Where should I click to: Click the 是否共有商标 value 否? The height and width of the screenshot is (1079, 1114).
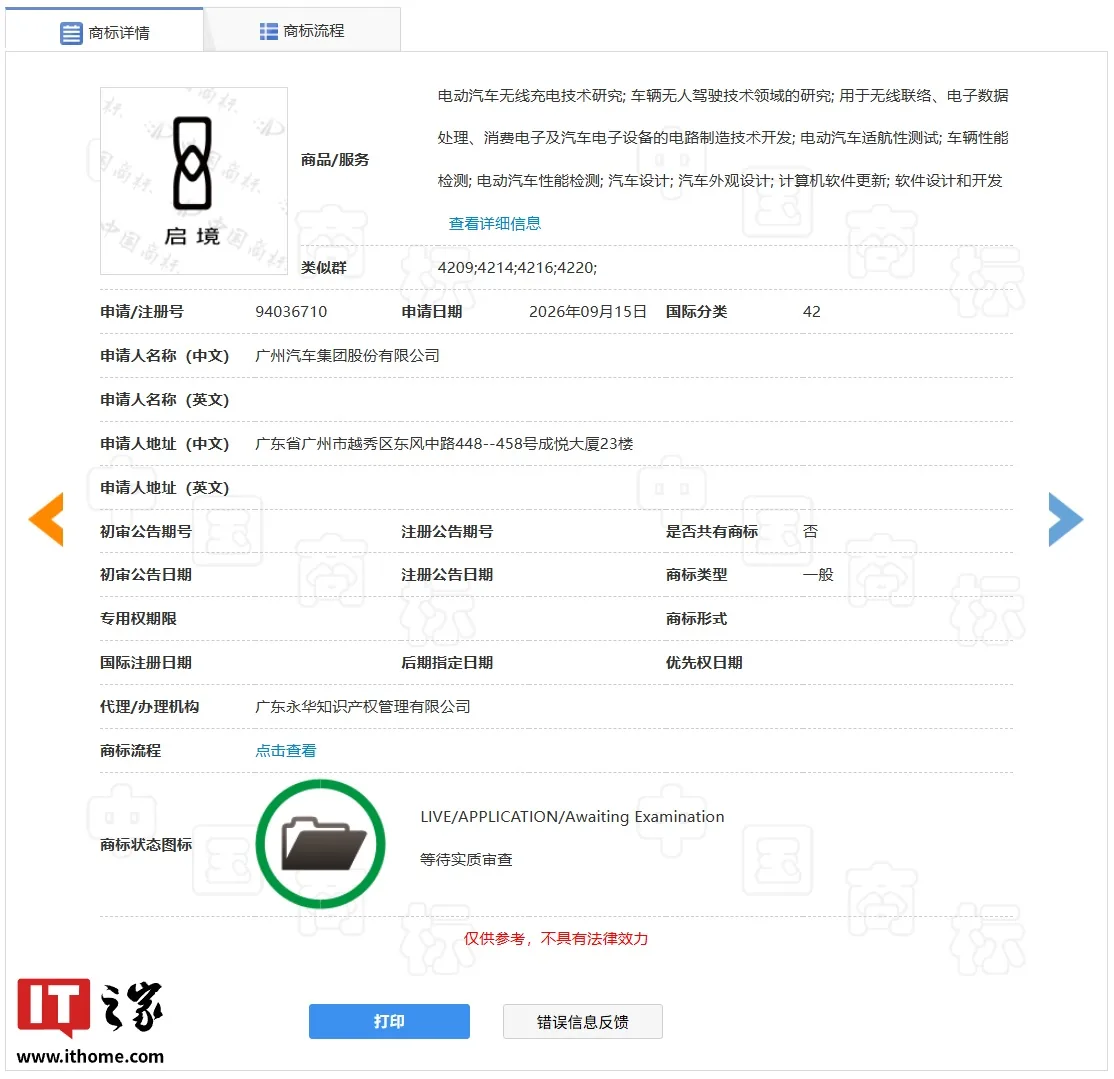click(810, 531)
